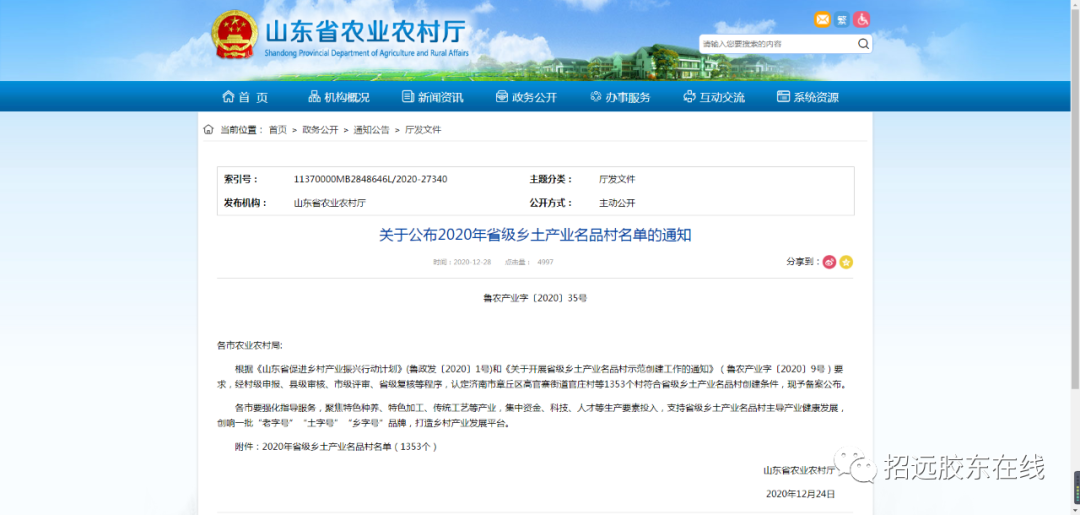1080x515 pixels.
Task: Click the 厅发文件 breadcrumb link
Action: tap(423, 130)
